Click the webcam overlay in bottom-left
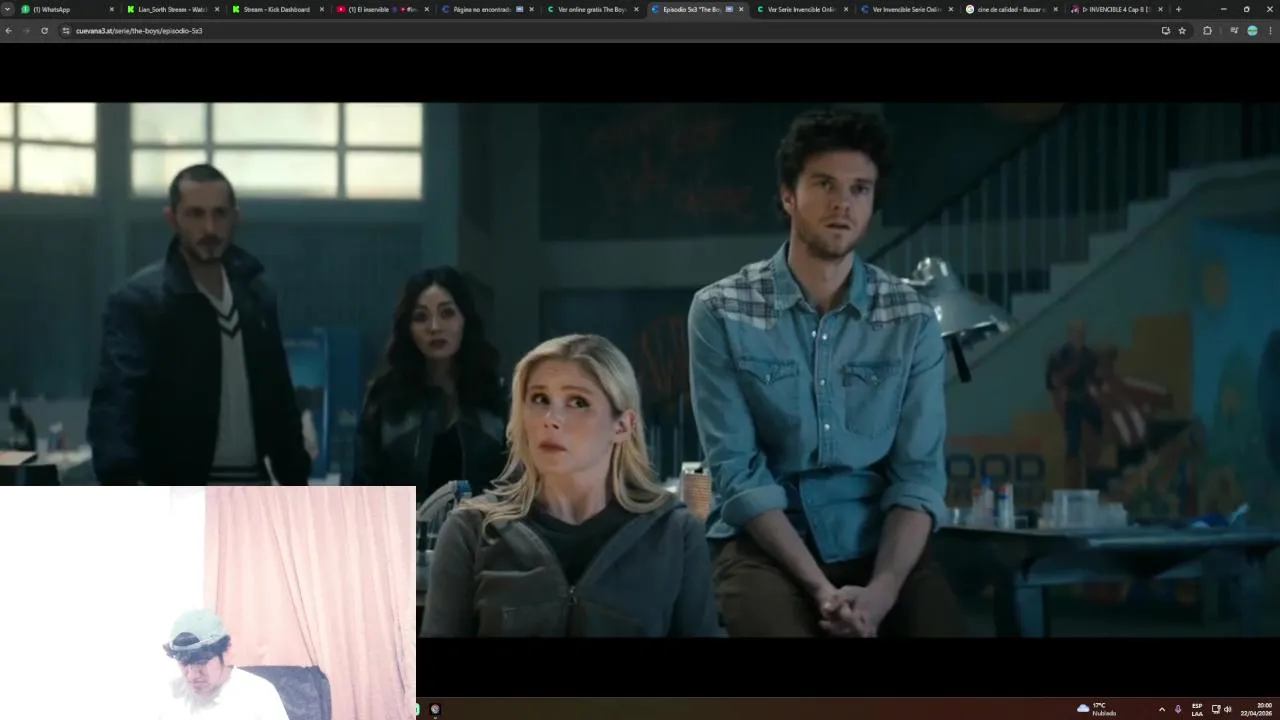 point(208,603)
